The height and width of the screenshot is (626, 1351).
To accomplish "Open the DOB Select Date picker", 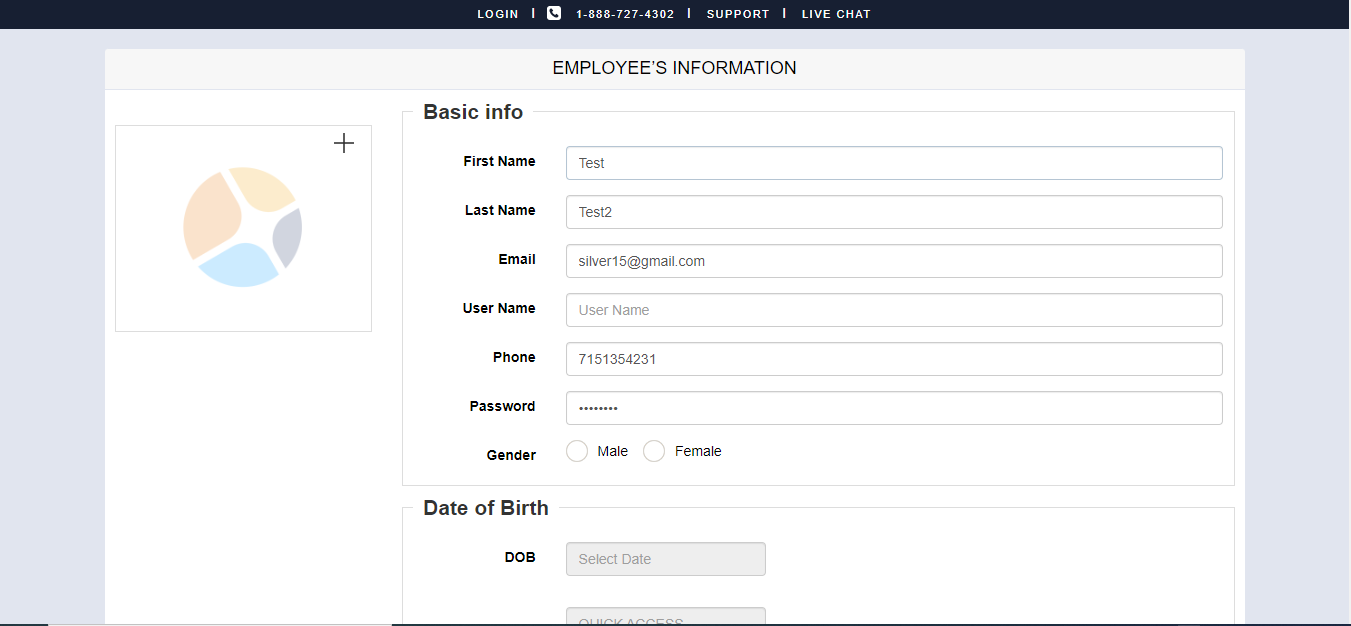I will pyautogui.click(x=665, y=559).
